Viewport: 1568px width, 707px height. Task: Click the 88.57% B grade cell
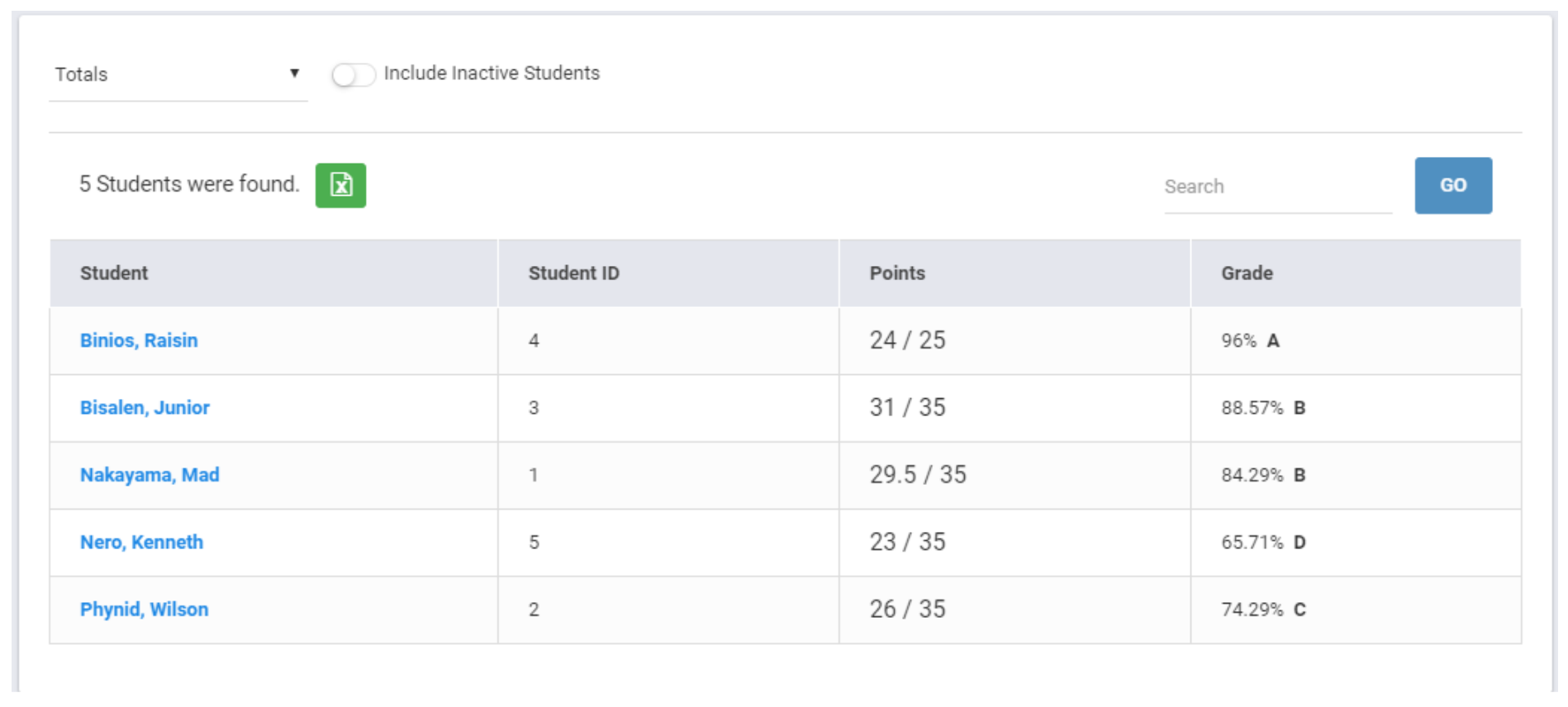point(1262,408)
